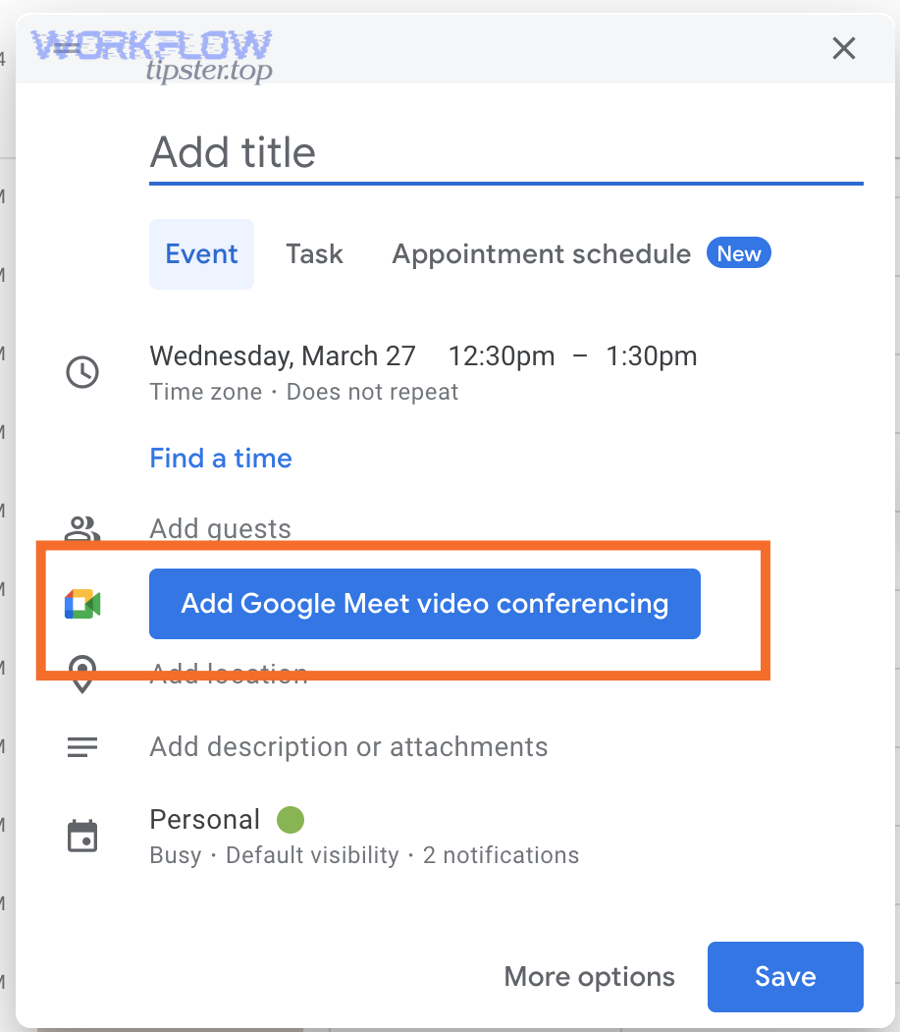This screenshot has height=1032, width=900.
Task: Switch to the Task tab
Action: tap(314, 254)
